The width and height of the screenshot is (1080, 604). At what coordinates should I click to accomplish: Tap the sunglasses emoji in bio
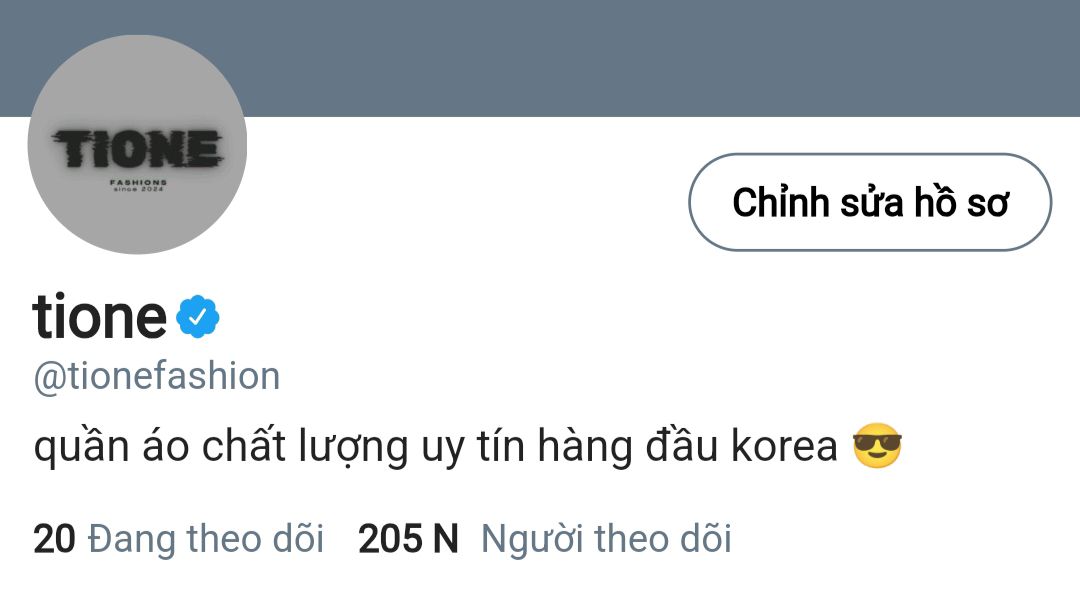click(x=877, y=446)
